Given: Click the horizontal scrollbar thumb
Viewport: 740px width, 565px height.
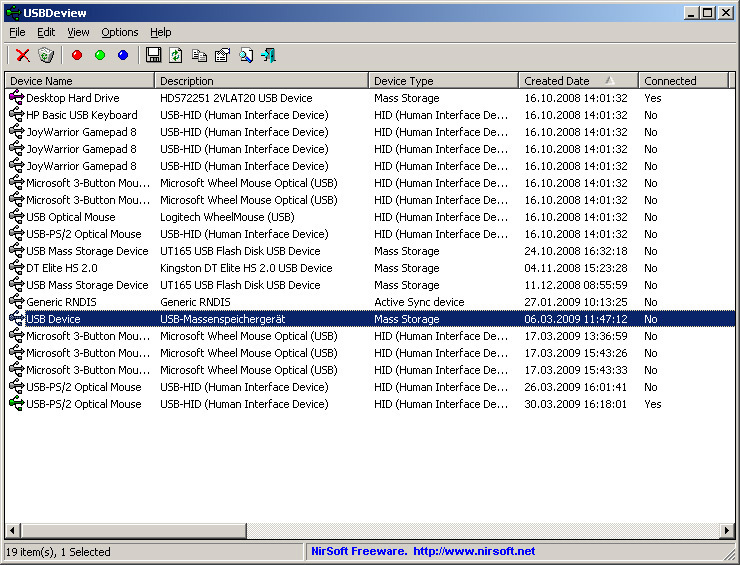Looking at the screenshot, I should [x=133, y=531].
